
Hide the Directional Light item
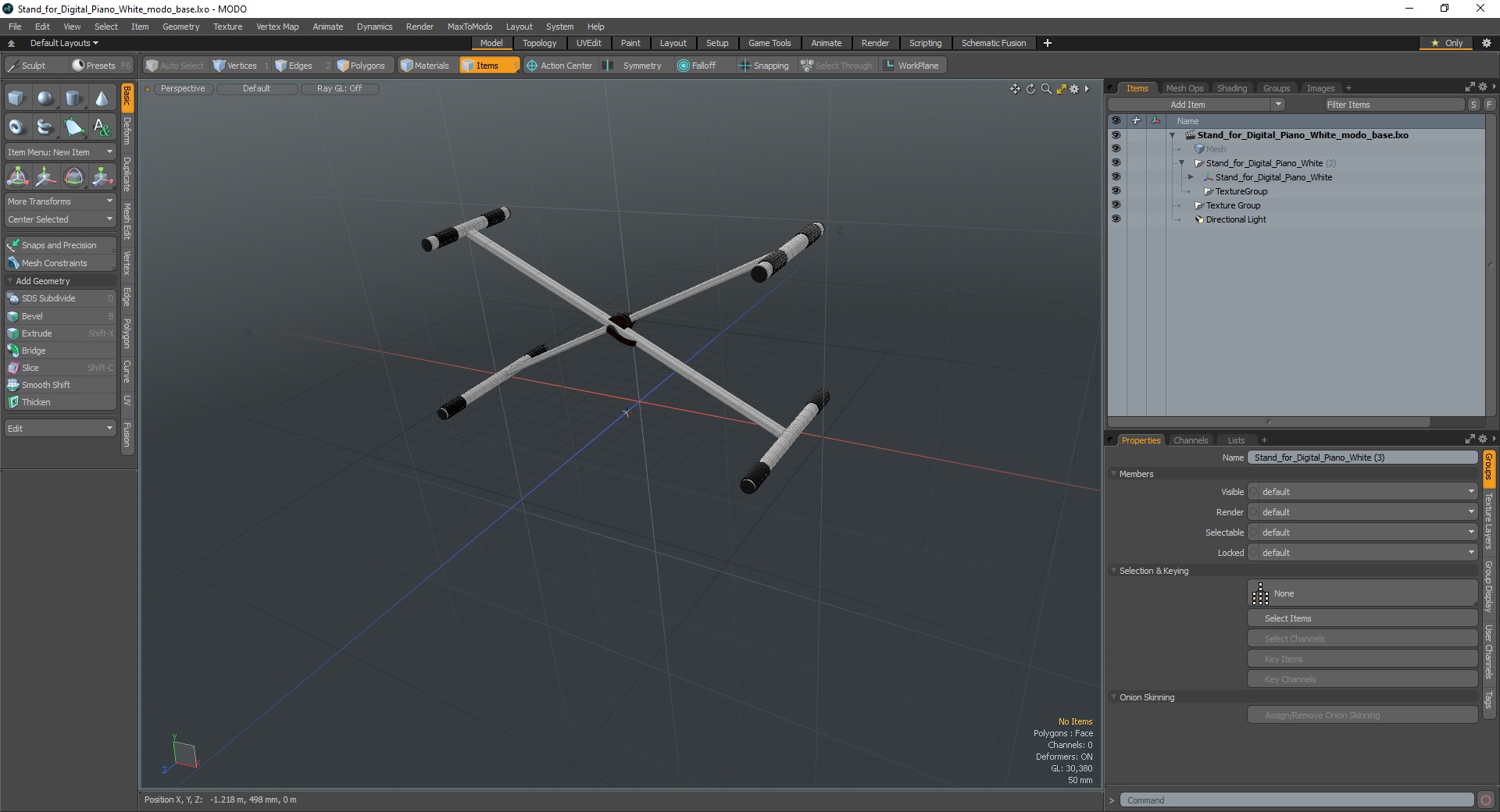[x=1116, y=219]
